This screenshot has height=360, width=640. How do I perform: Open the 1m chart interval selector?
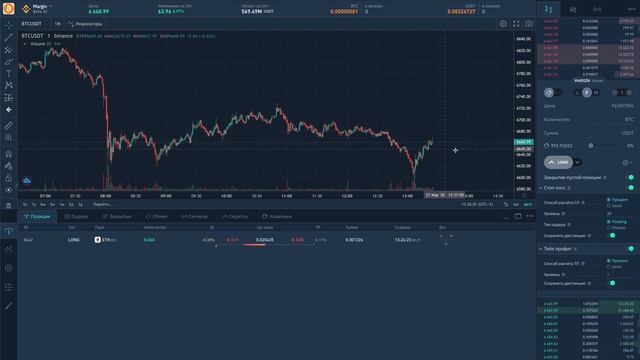(58, 24)
